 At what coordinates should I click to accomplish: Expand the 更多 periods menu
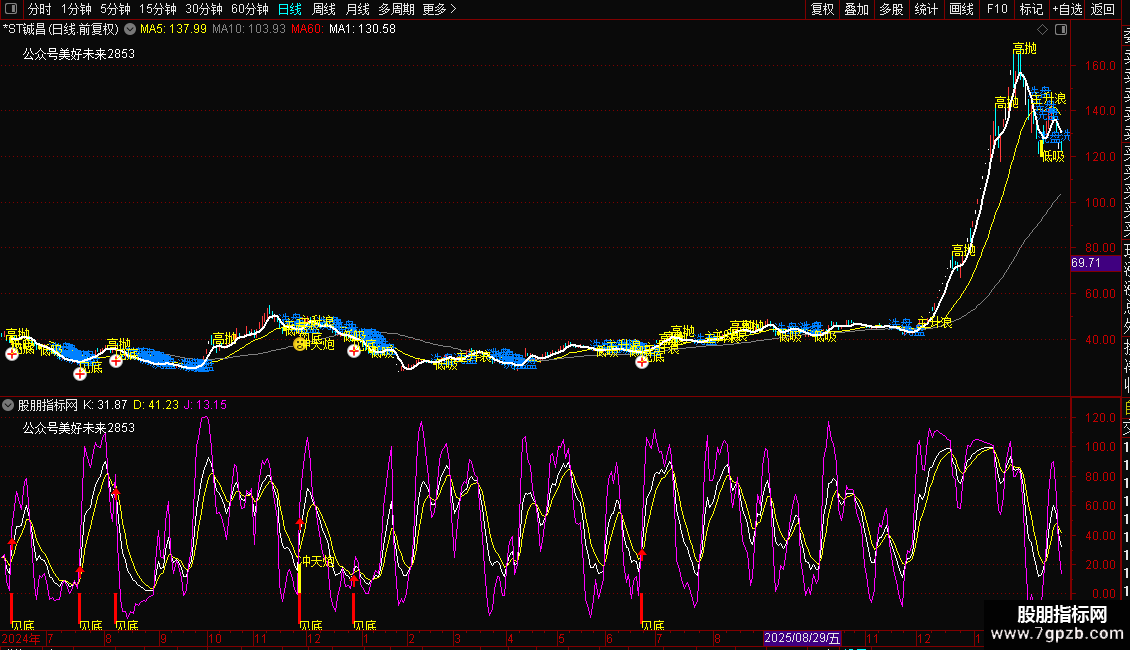[x=439, y=9]
